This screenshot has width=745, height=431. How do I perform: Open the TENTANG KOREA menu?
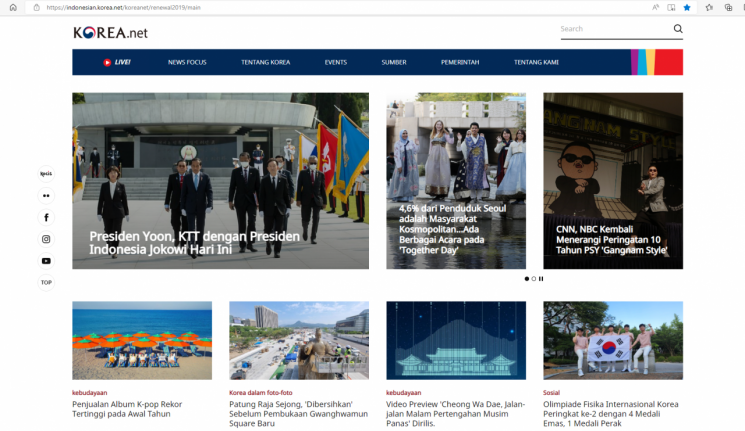tap(265, 62)
